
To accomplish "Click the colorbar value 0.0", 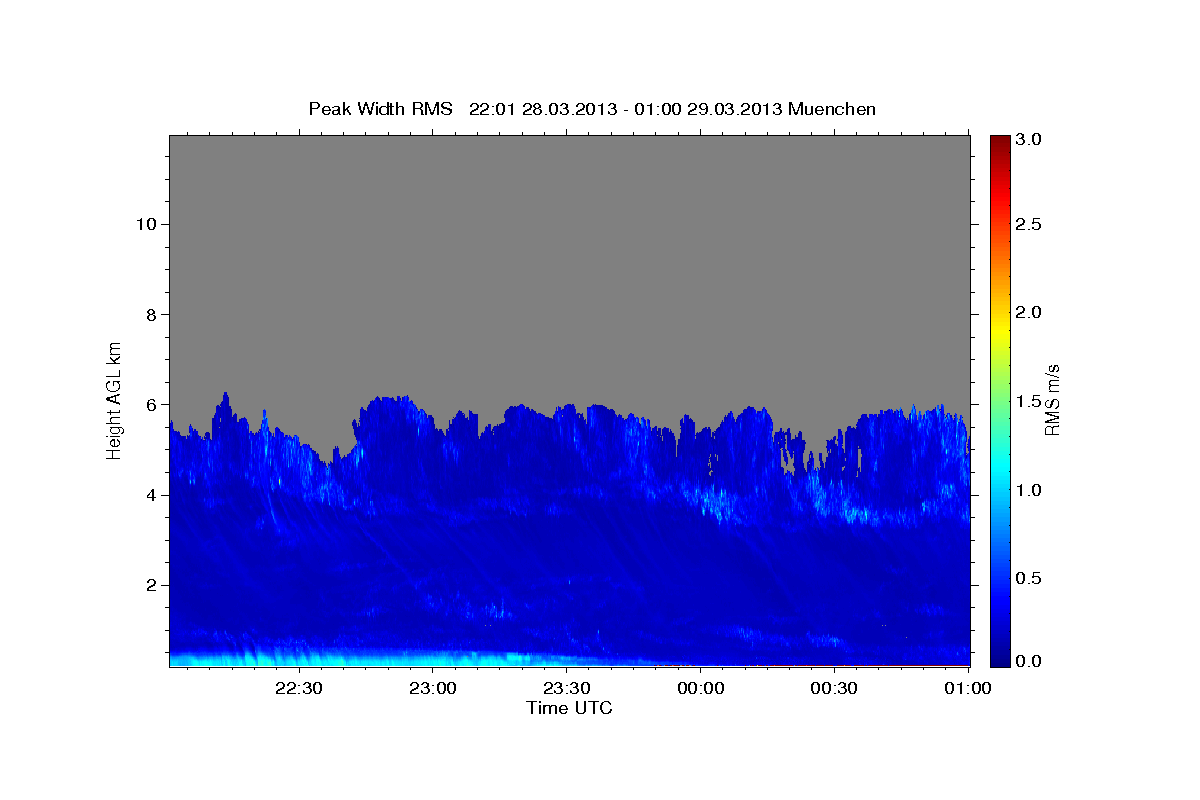I will tap(1030, 661).
